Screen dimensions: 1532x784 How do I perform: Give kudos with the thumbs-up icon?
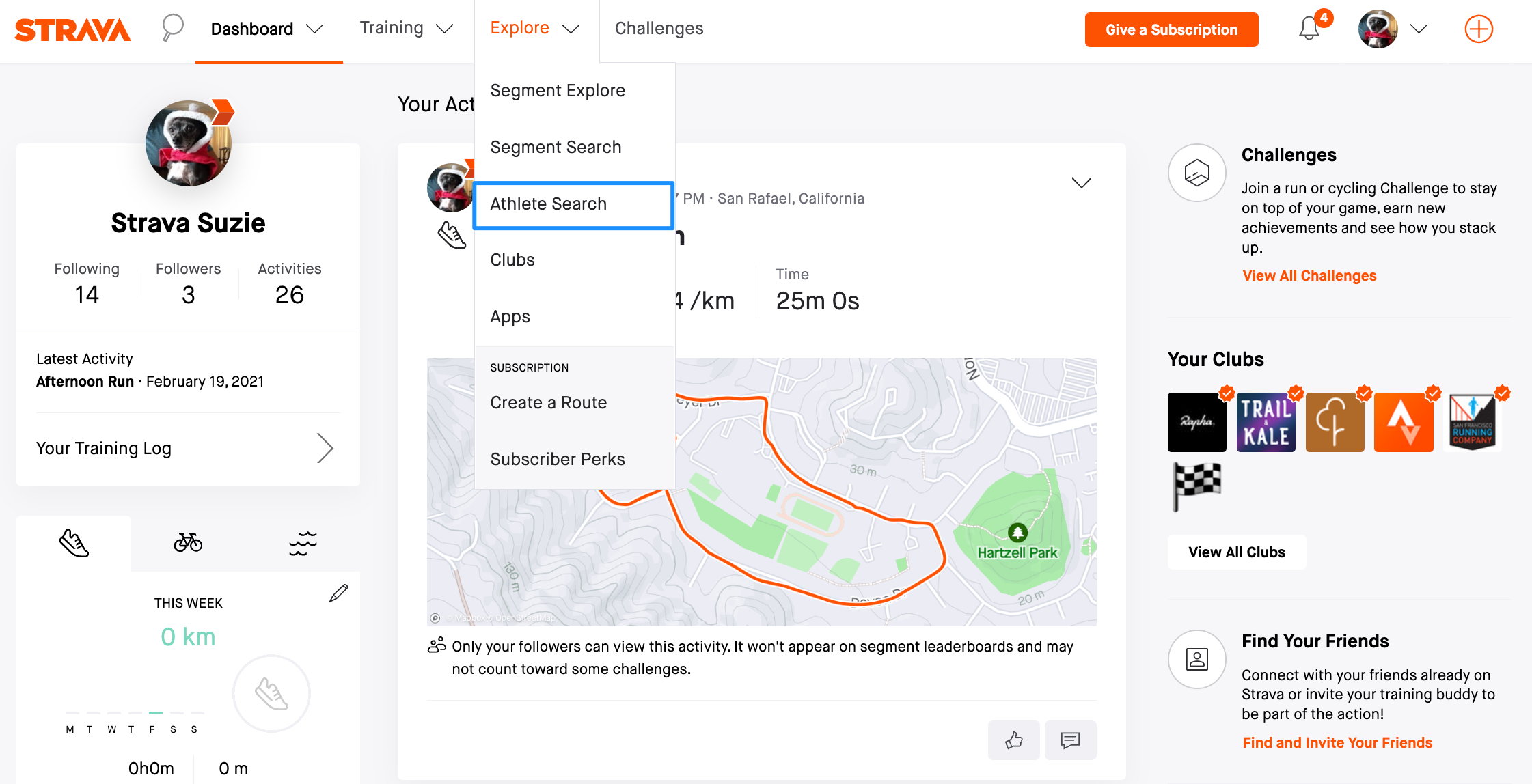1013,740
